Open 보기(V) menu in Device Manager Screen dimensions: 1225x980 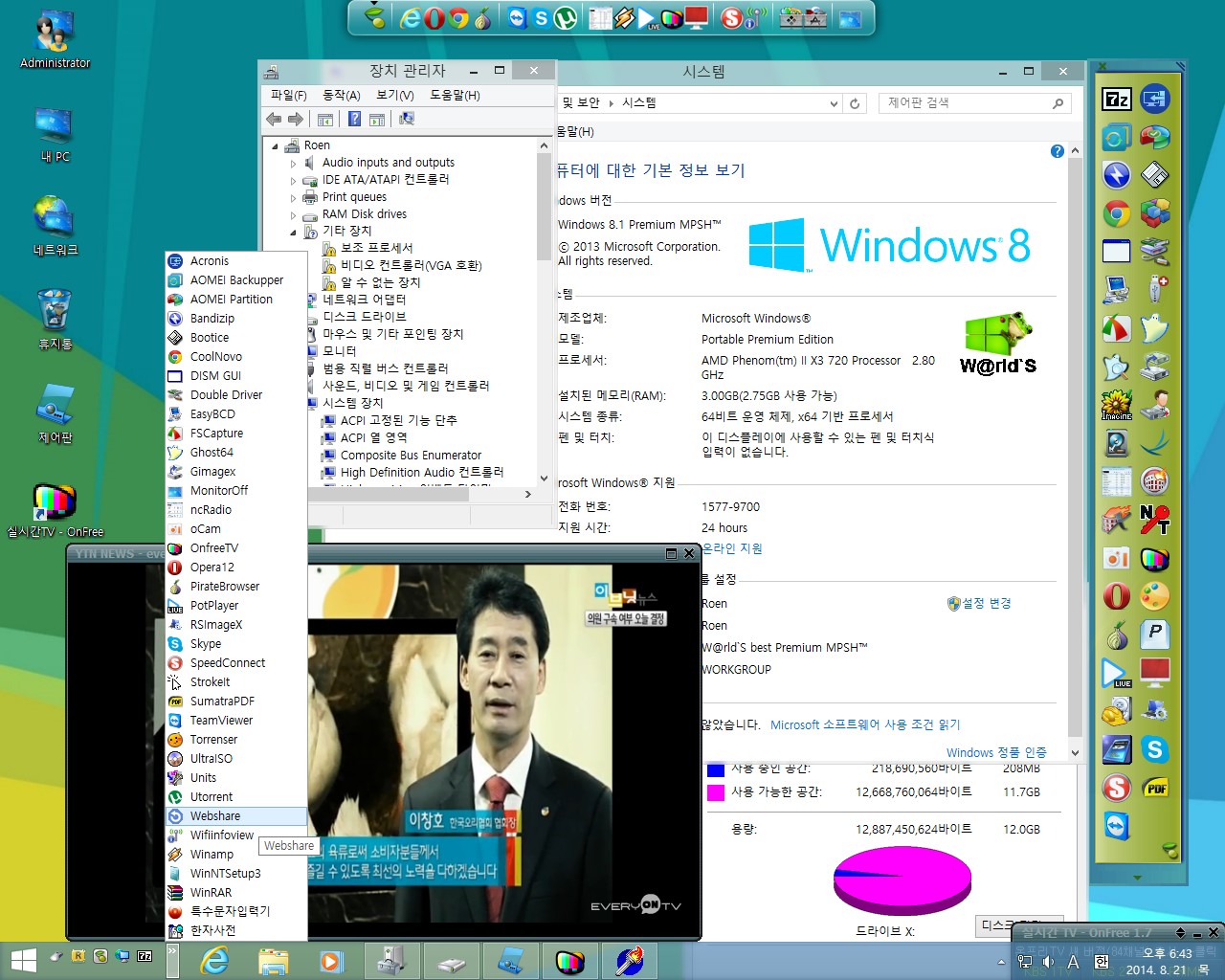pos(394,96)
